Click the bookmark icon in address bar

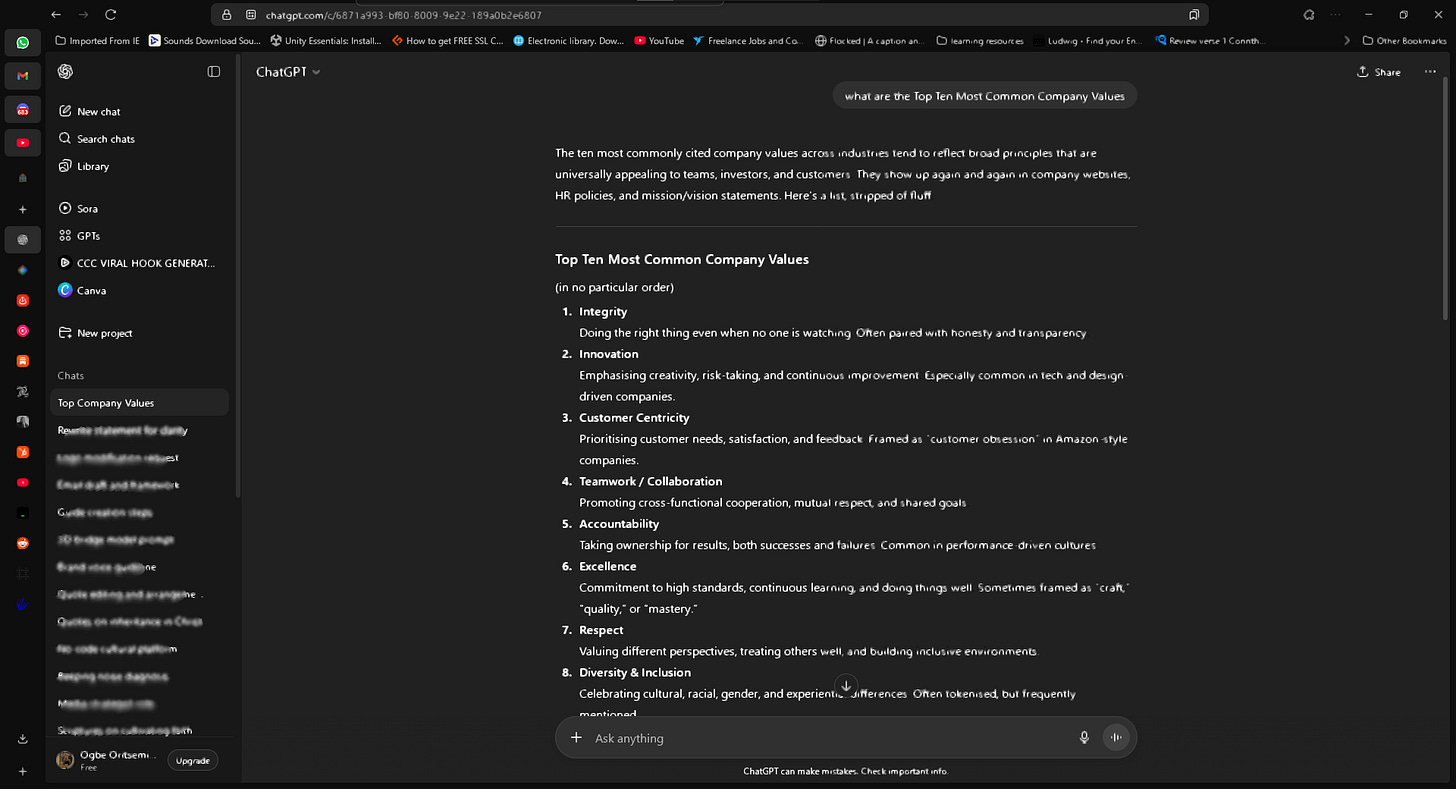click(1194, 15)
